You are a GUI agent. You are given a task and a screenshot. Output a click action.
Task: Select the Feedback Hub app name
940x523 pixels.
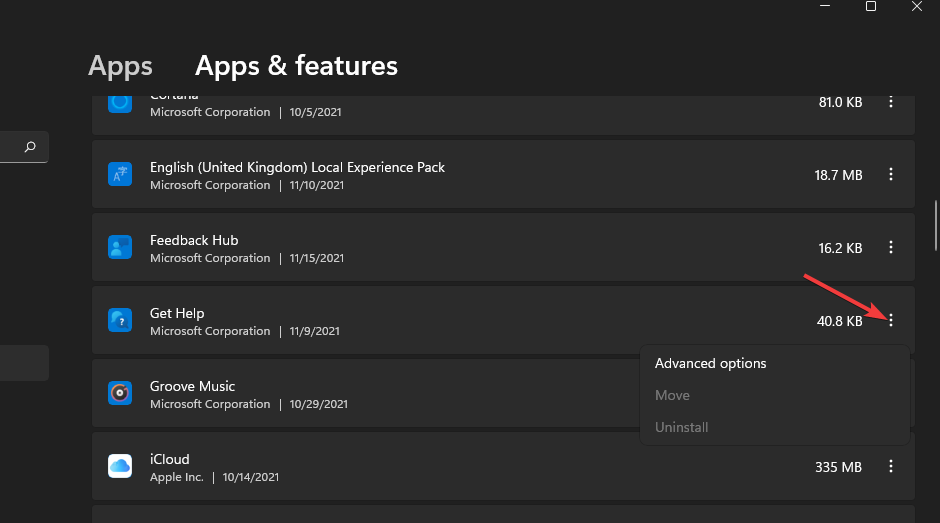click(194, 241)
